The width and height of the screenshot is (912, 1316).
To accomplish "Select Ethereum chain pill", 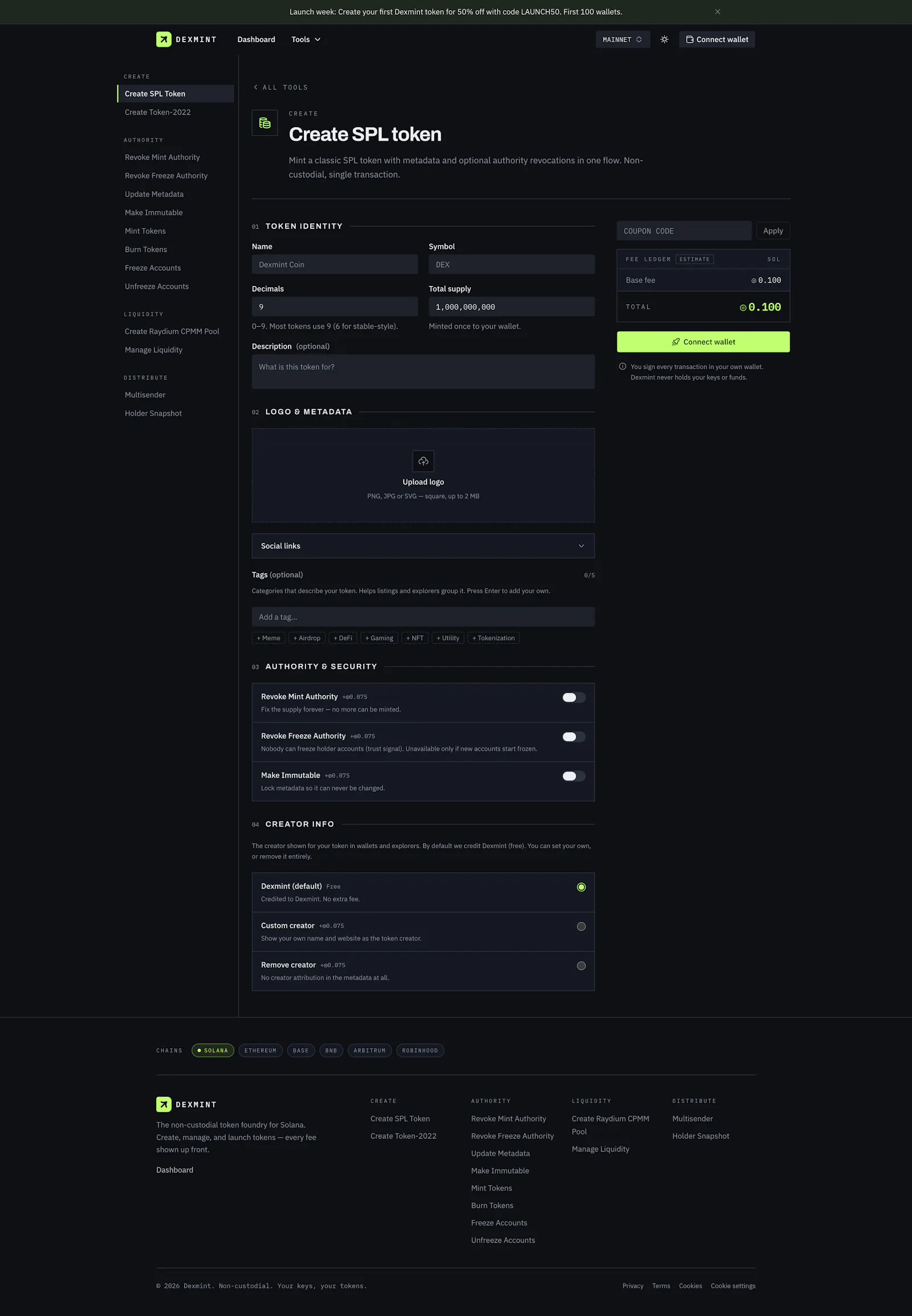I will pos(260,1051).
